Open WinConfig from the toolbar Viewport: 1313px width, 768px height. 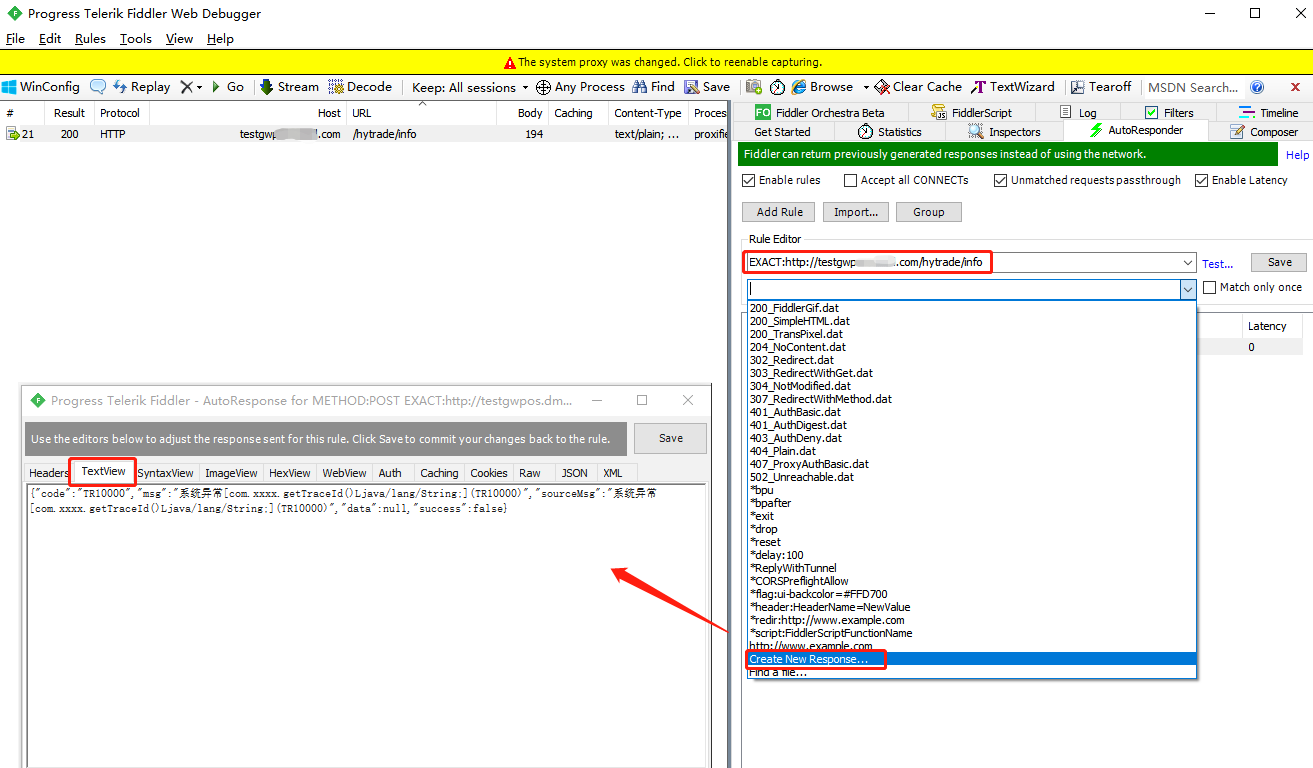tap(41, 87)
